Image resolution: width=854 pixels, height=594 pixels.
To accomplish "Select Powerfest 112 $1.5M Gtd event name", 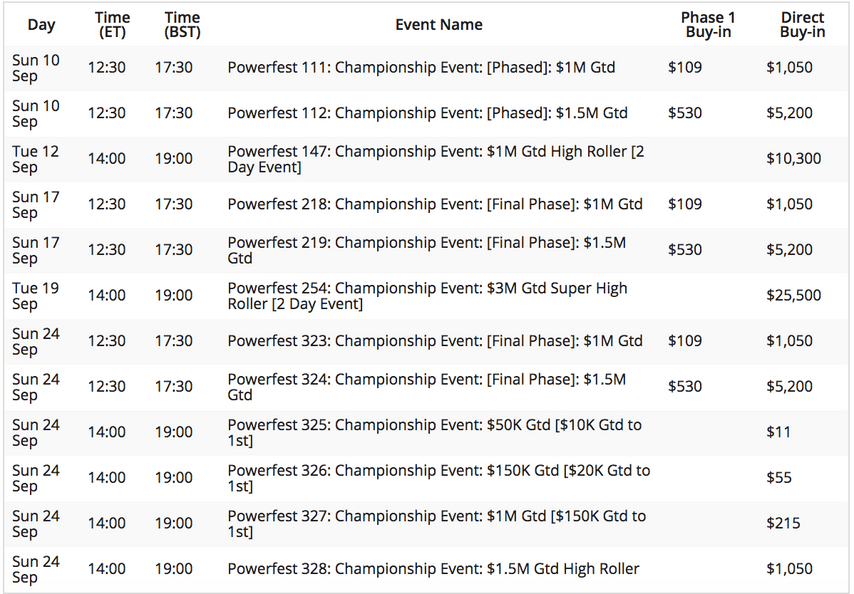I will (428, 113).
